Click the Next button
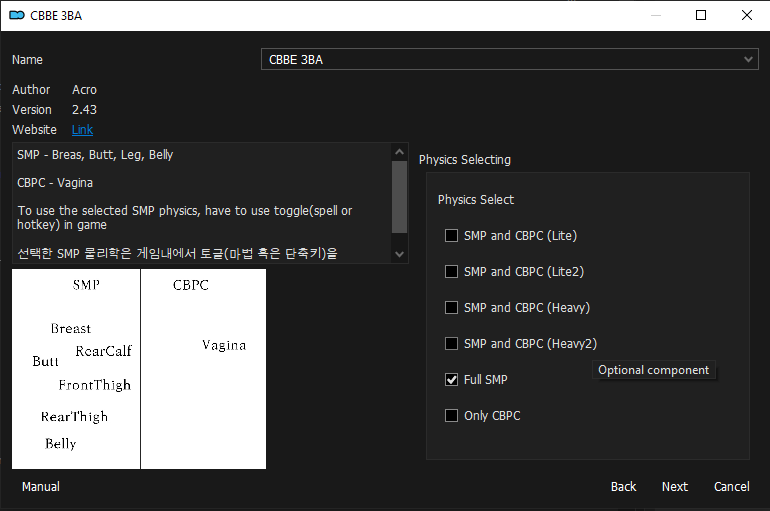Image resolution: width=770 pixels, height=511 pixels. (675, 486)
